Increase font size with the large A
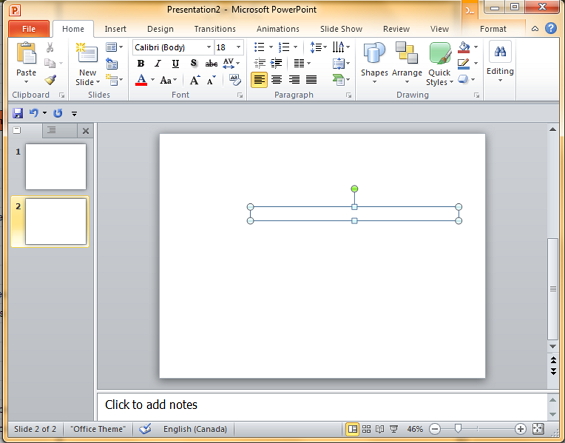The width and height of the screenshot is (565, 443). (x=195, y=80)
